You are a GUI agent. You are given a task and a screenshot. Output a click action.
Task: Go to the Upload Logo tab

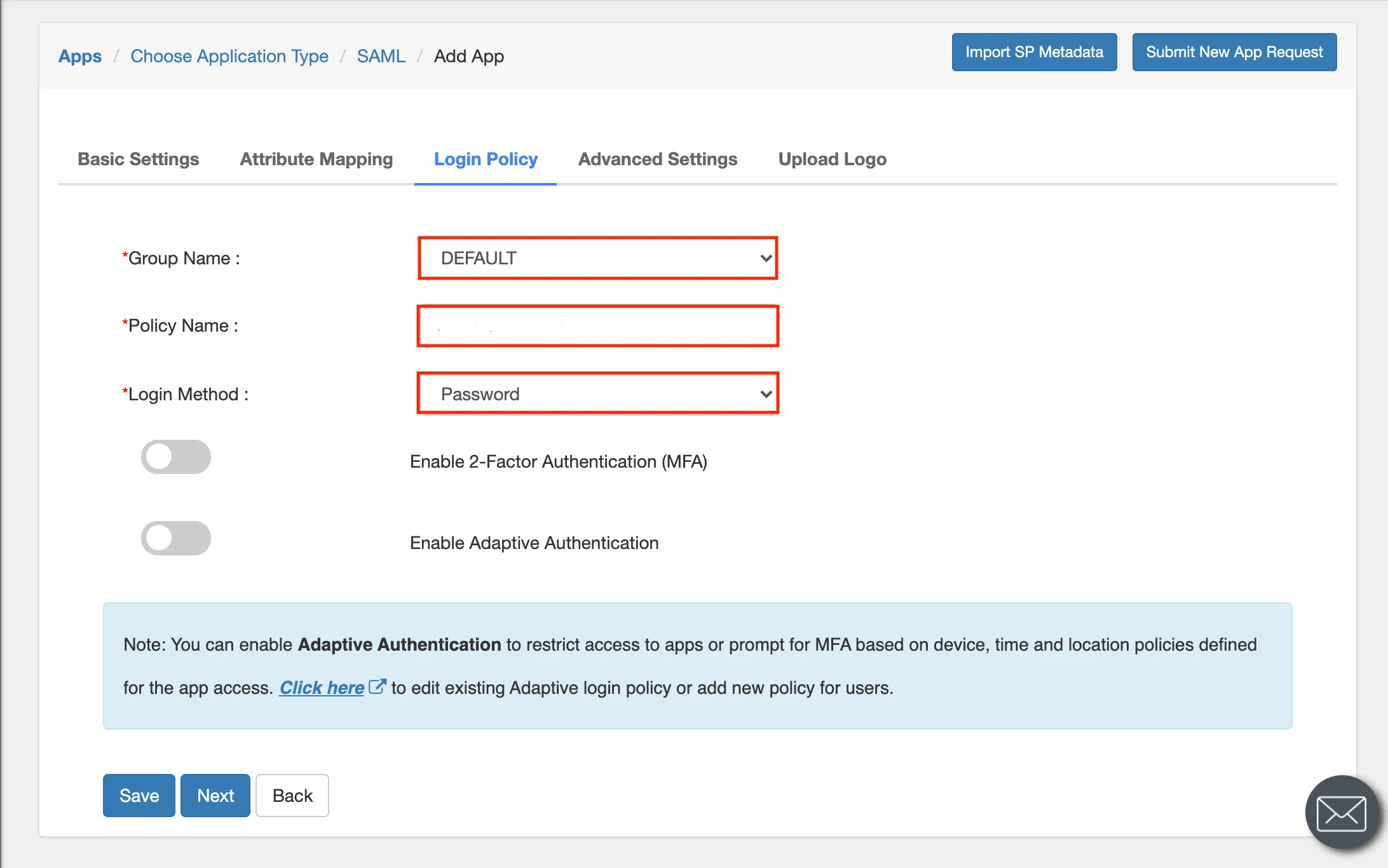[833, 159]
